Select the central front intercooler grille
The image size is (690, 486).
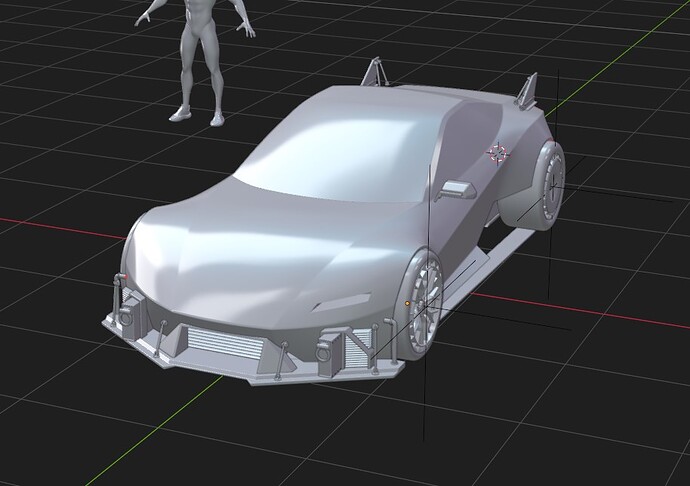coord(224,342)
